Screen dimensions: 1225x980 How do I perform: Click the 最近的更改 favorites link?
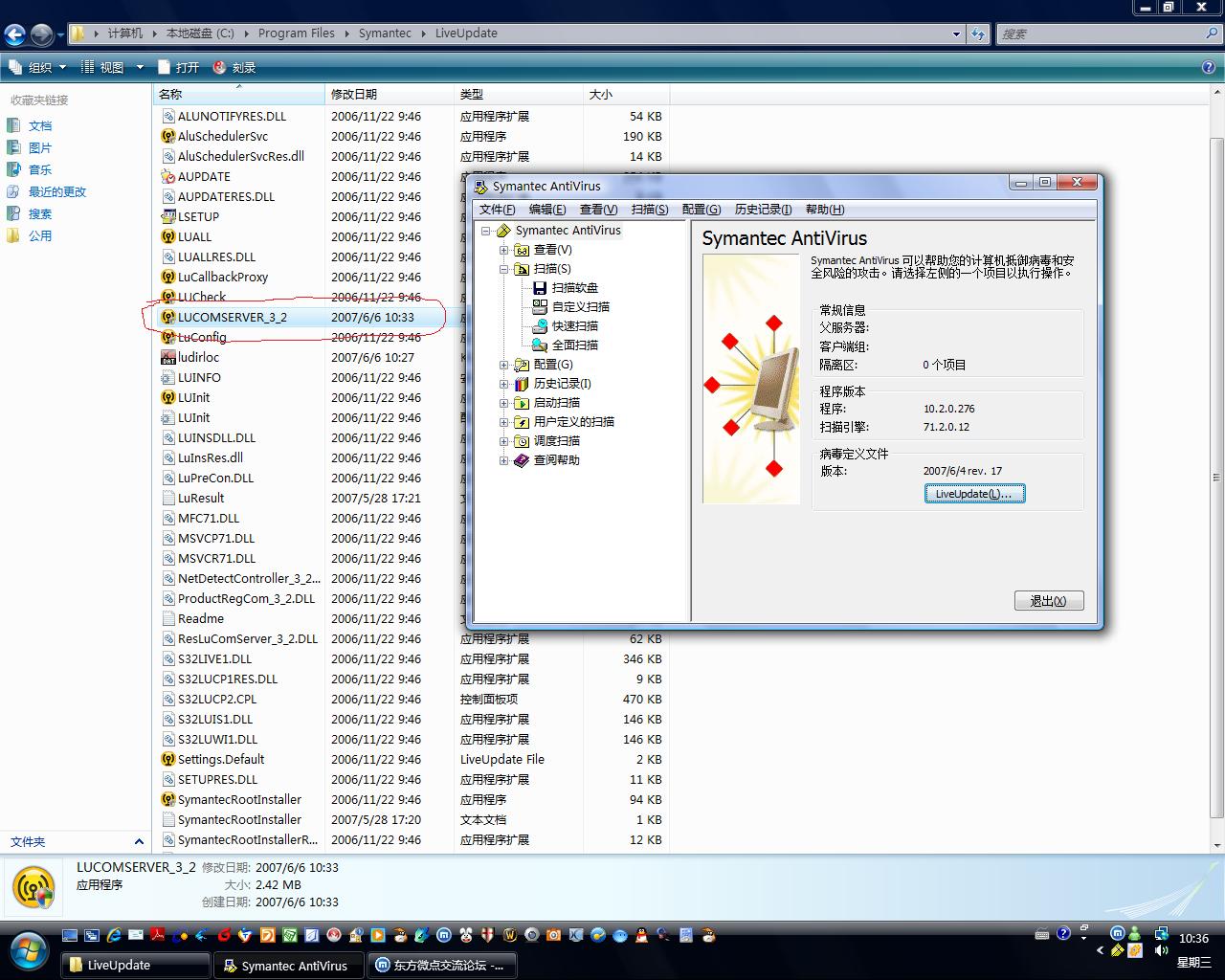[57, 191]
